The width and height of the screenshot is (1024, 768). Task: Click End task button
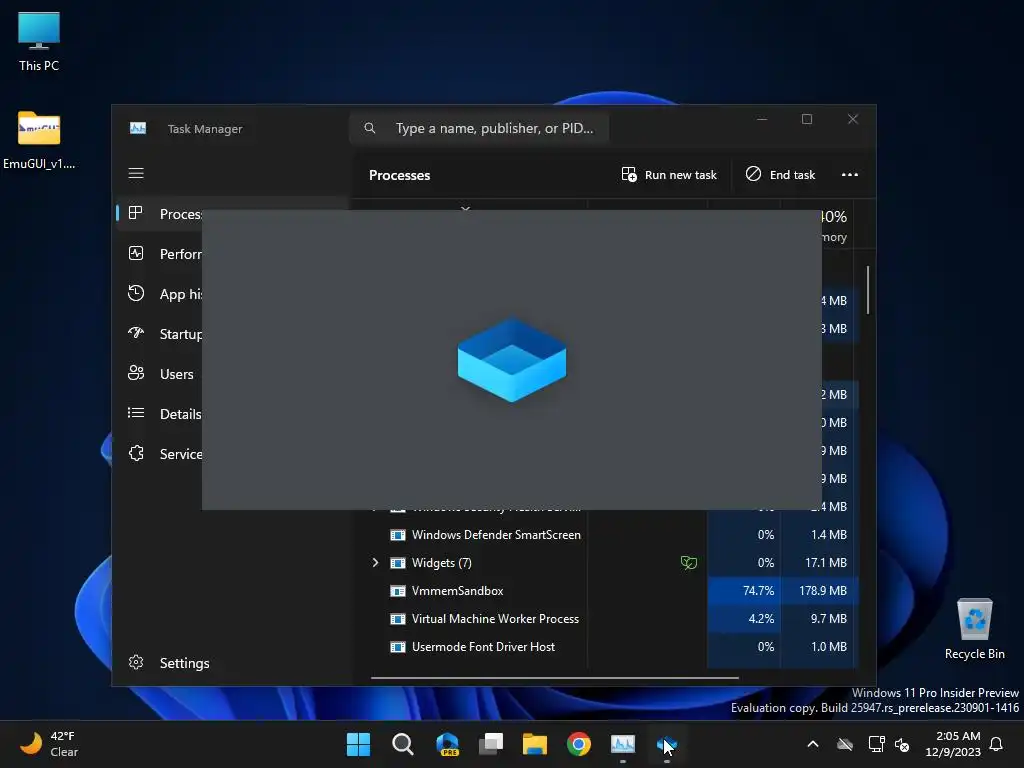[x=780, y=174]
